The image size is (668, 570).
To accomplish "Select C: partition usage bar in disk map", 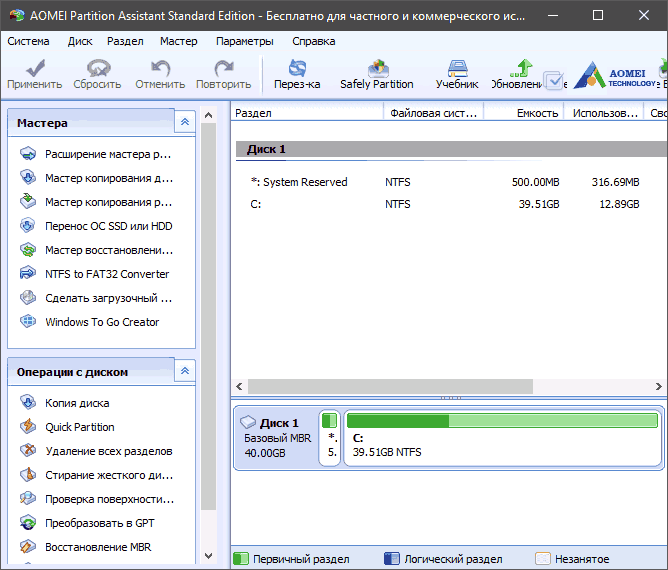I will click(502, 421).
